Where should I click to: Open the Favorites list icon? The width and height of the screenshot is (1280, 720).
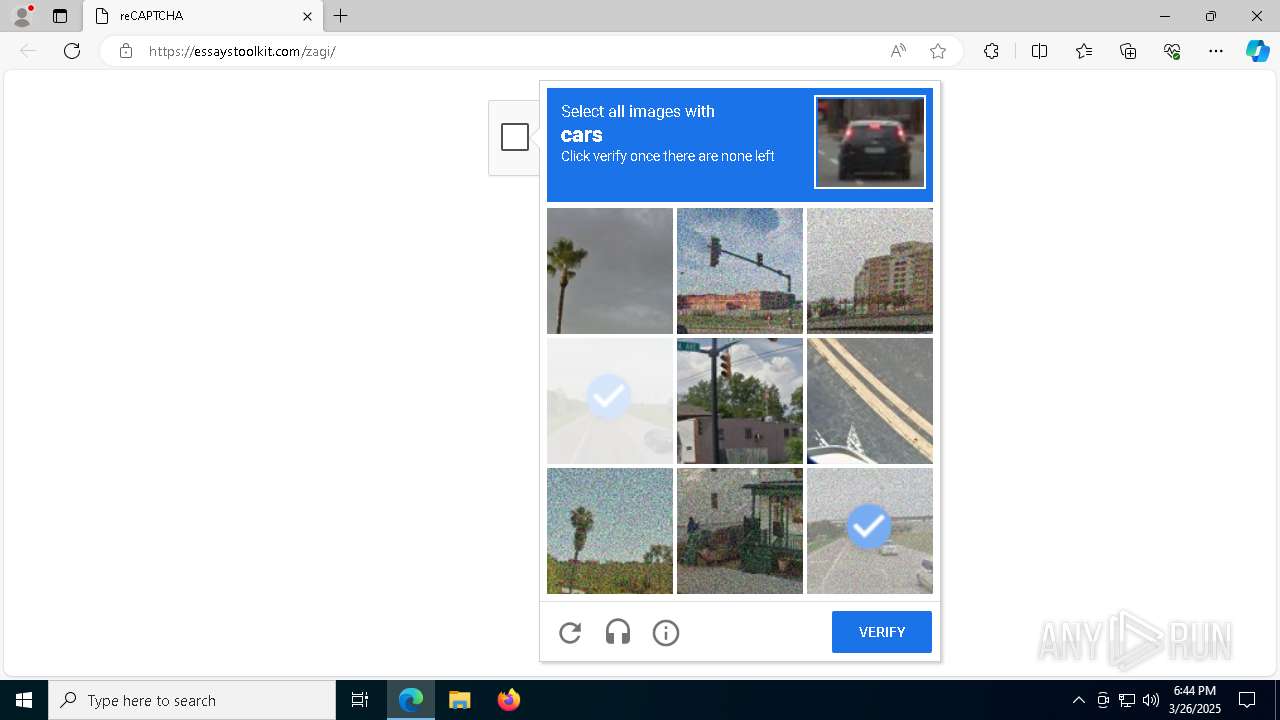coord(1084,51)
